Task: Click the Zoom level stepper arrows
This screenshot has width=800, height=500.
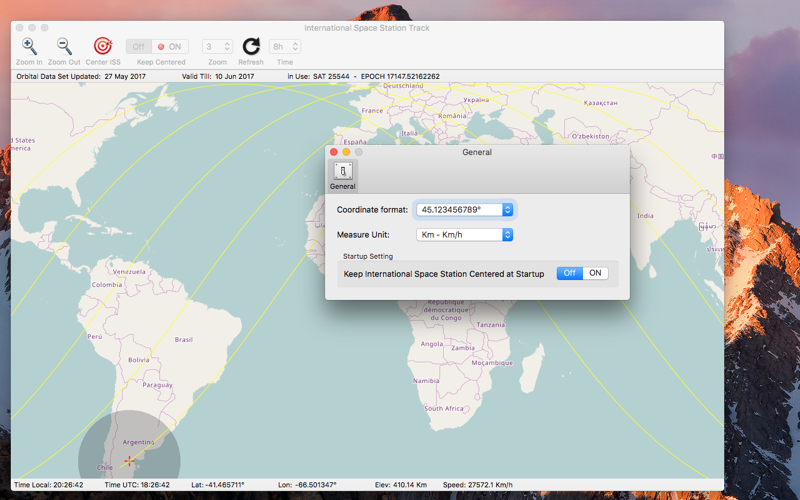Action: 227,46
